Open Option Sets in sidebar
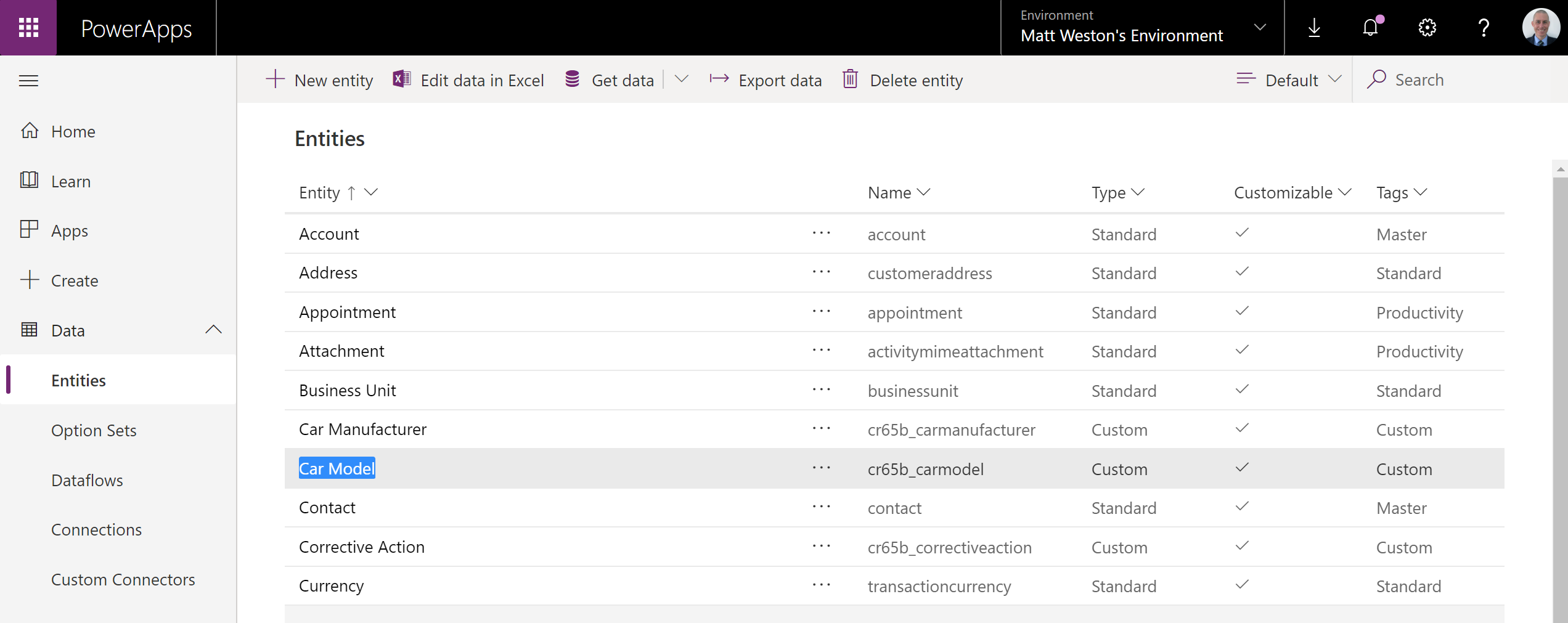The image size is (1568, 623). [94, 430]
